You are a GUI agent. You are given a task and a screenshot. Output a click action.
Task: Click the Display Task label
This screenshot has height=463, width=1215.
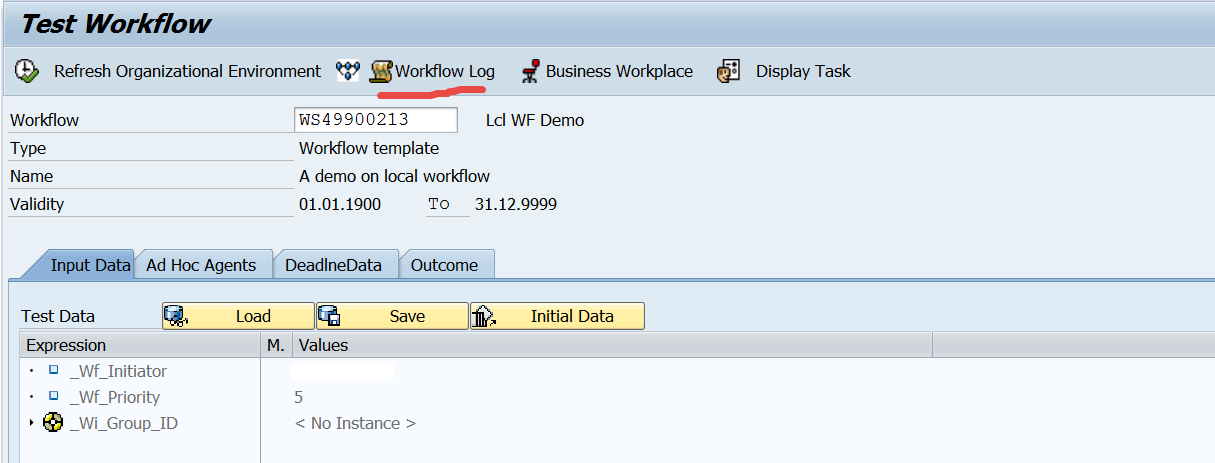click(x=803, y=71)
